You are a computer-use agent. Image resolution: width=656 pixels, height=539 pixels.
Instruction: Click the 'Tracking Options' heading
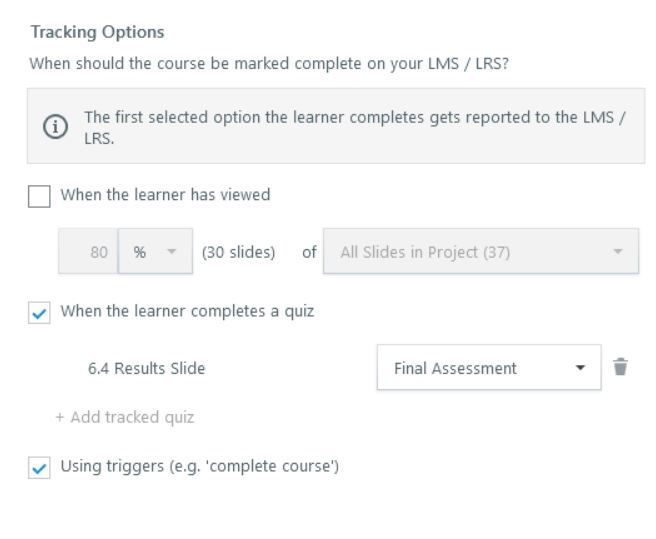[97, 33]
